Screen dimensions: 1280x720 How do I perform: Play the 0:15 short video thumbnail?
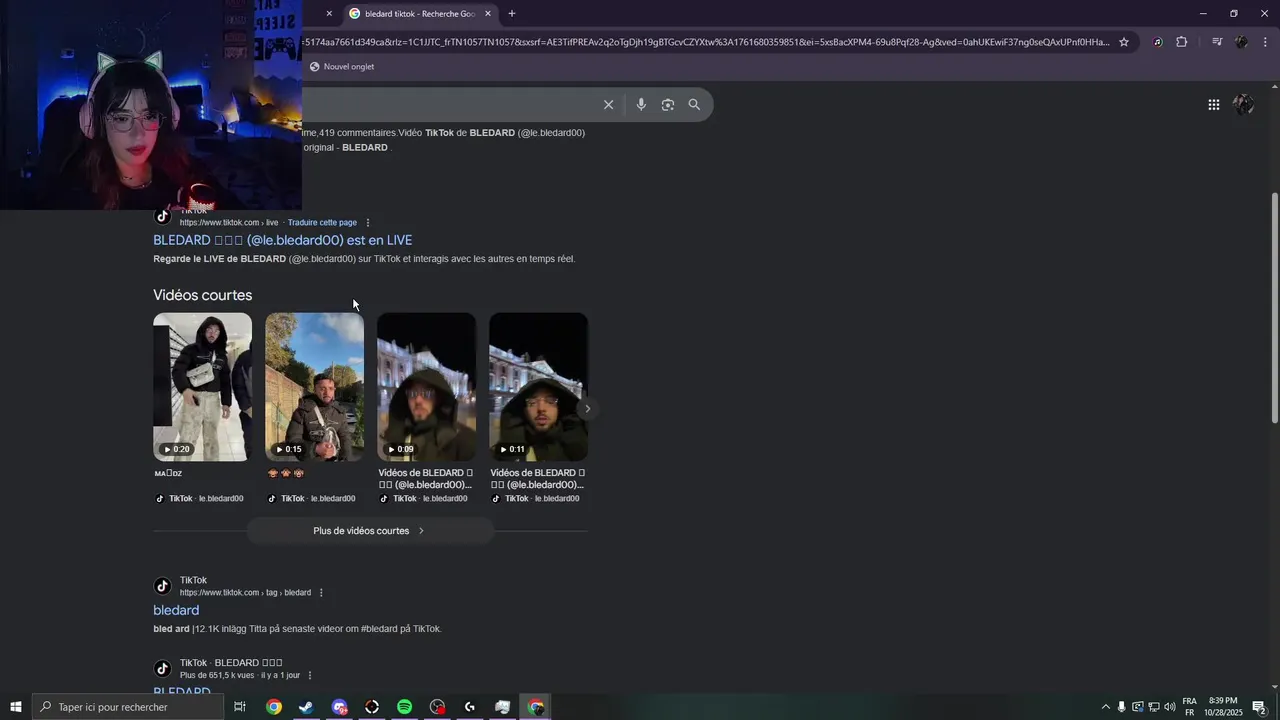point(314,387)
